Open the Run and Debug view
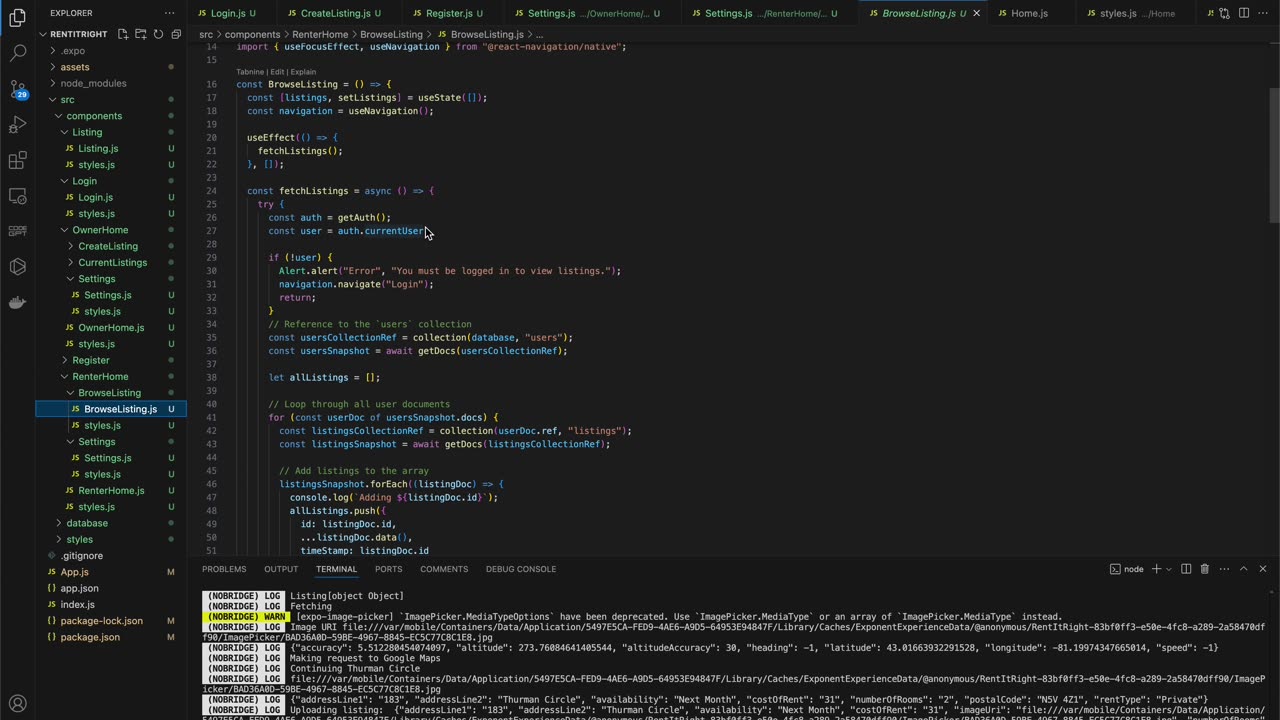This screenshot has height=720, width=1280. pyautogui.click(x=17, y=125)
